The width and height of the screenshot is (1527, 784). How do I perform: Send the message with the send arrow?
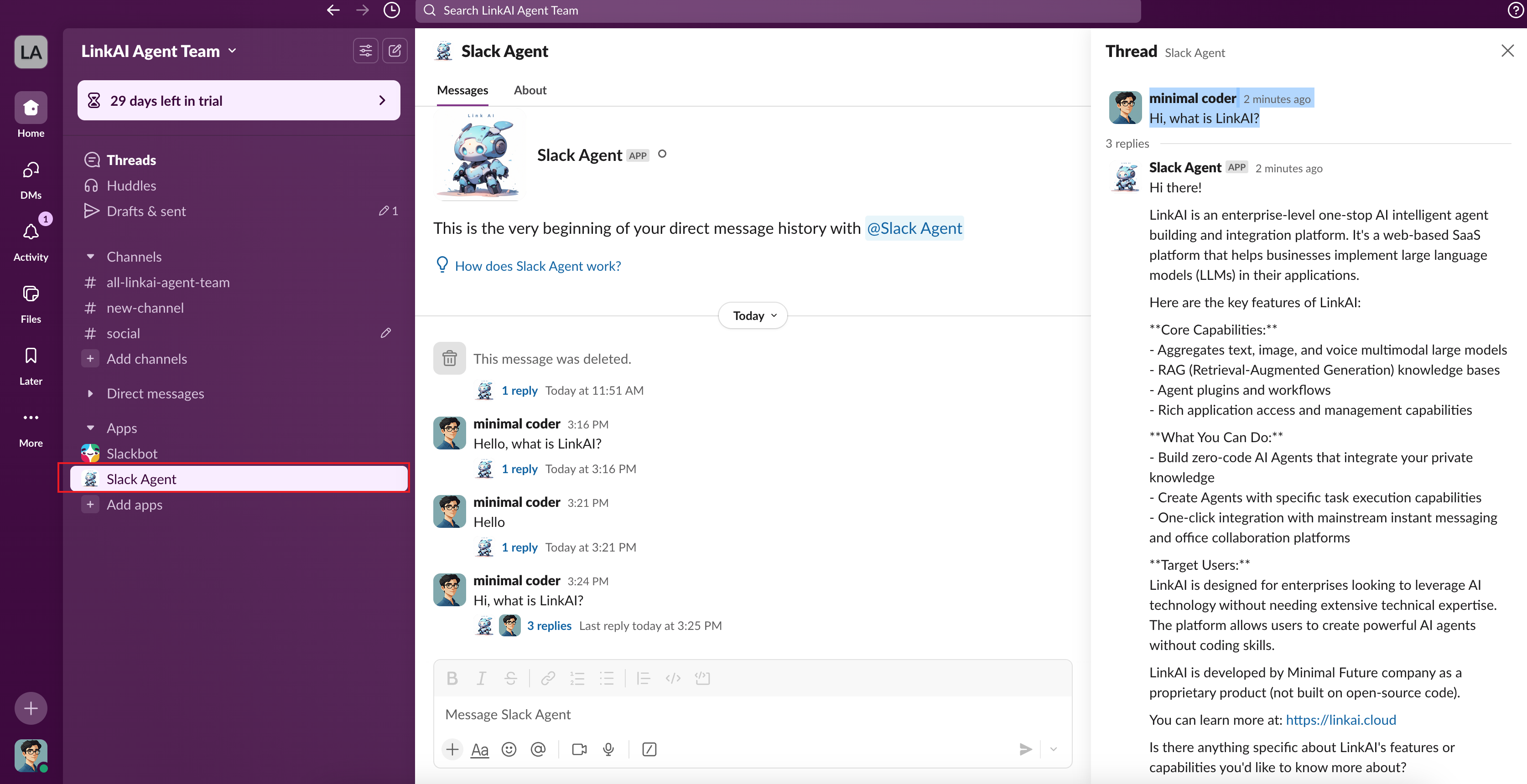1025,750
